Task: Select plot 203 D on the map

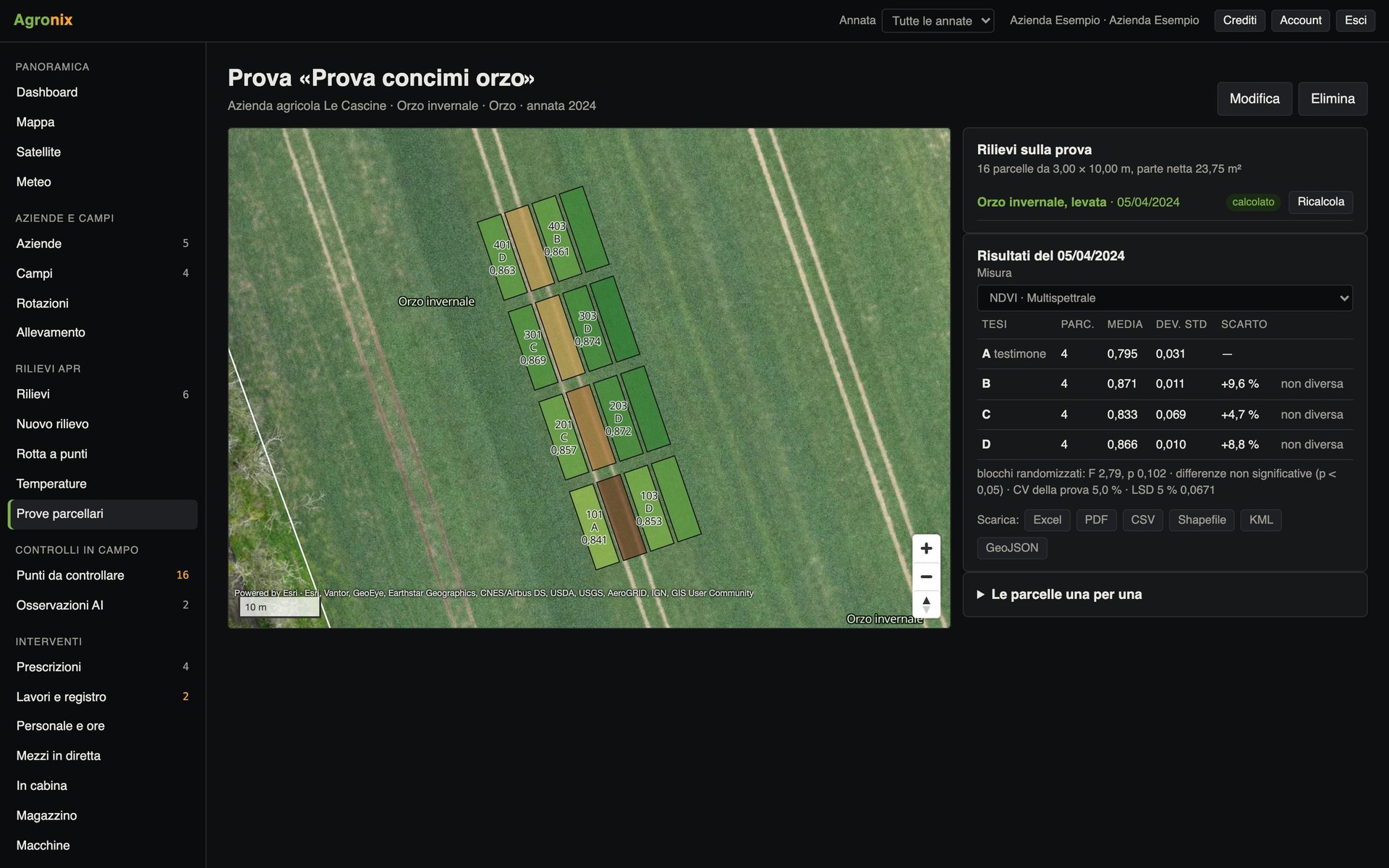Action: [619, 418]
